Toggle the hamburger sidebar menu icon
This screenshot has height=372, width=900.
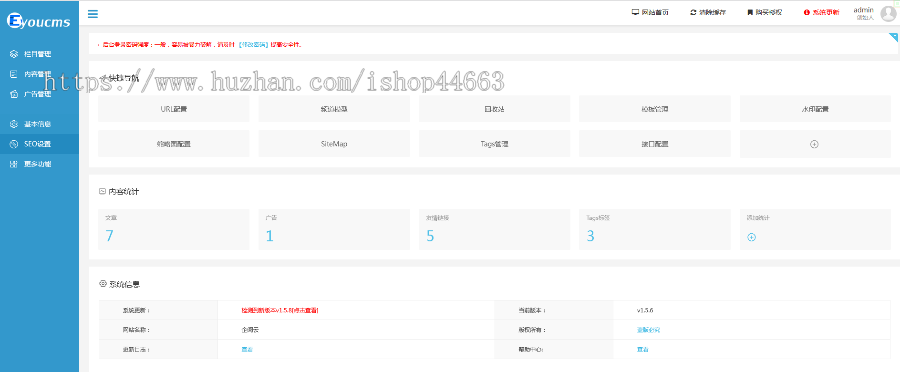pos(92,14)
